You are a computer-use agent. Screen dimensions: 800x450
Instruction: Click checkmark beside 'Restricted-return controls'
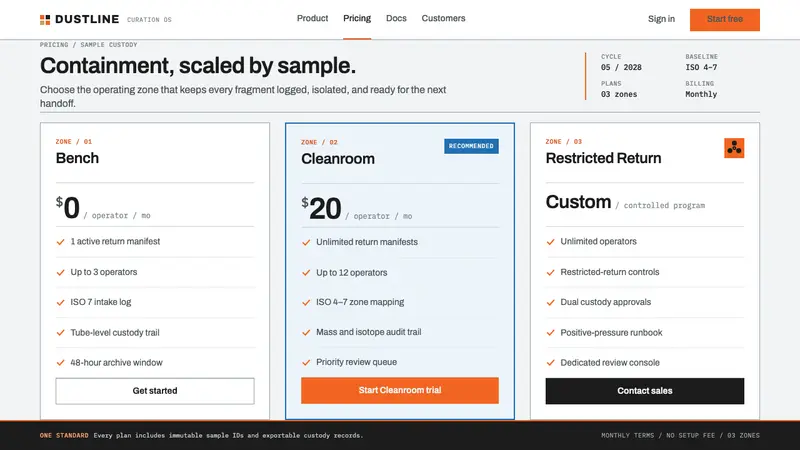point(550,272)
